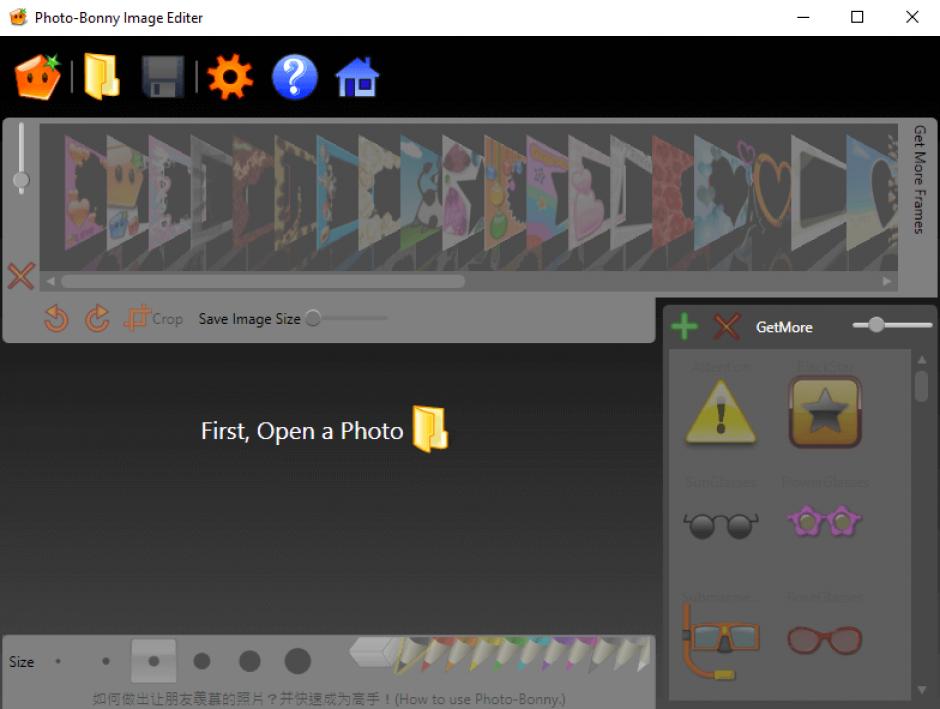Pick the leopard print frame

coord(295,192)
